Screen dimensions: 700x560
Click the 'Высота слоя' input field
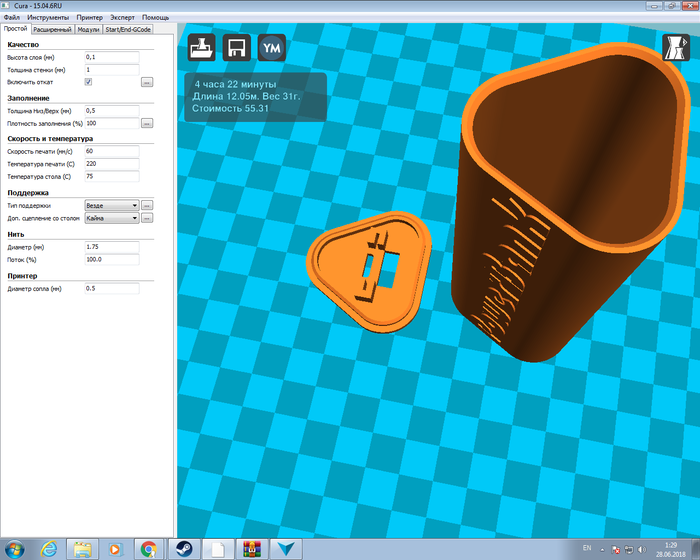pyautogui.click(x=111, y=58)
